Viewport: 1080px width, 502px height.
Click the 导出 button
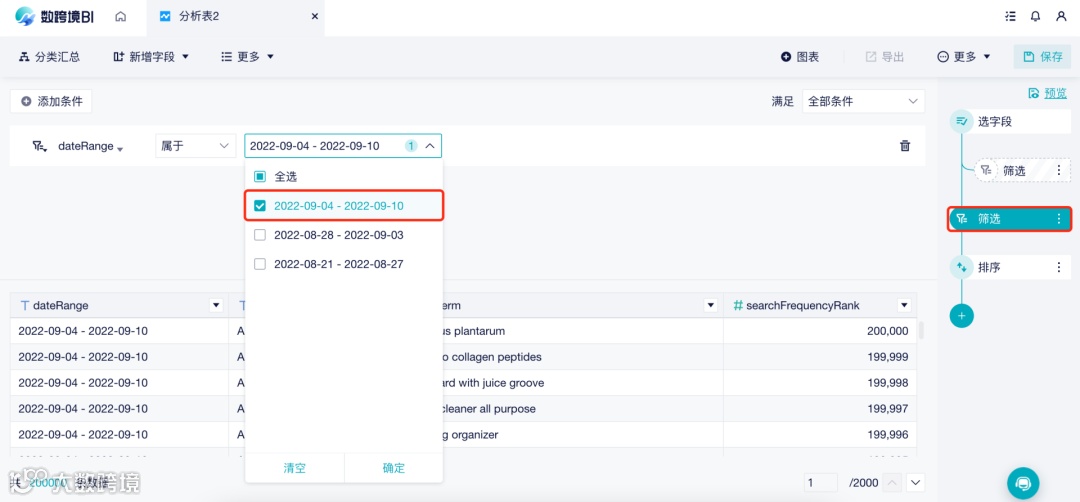884,57
